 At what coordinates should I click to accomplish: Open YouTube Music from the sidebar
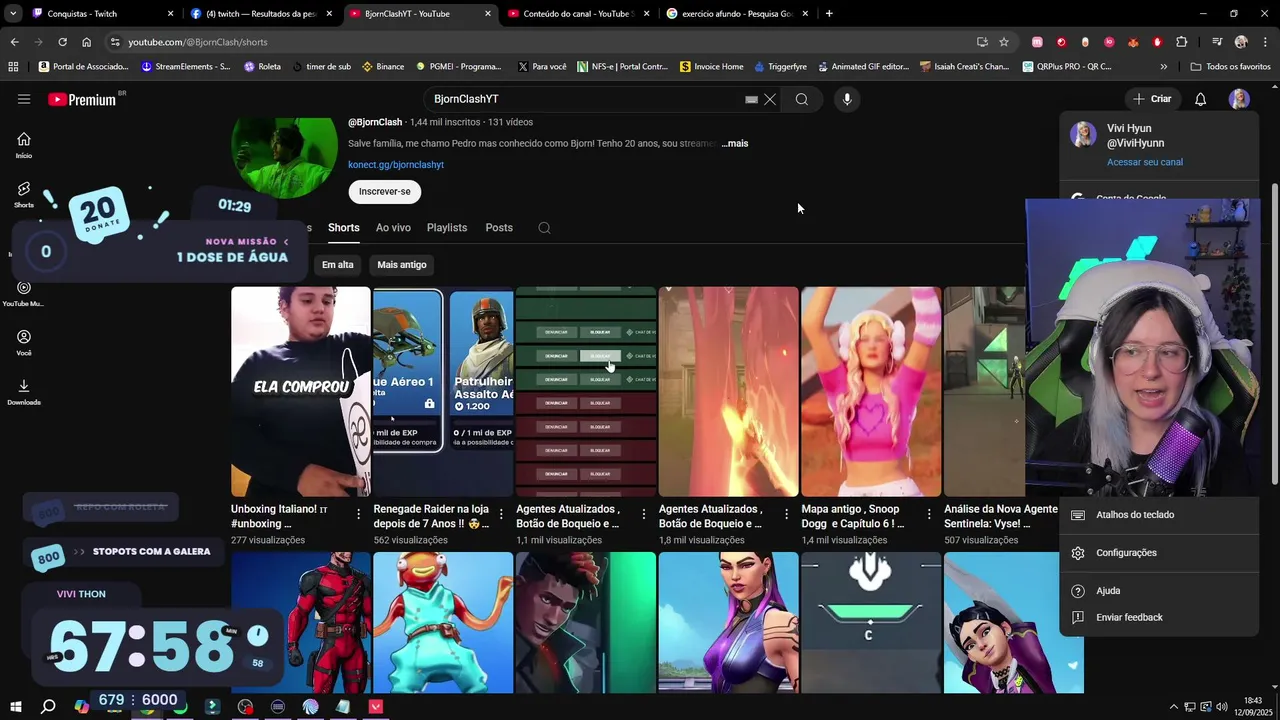24,294
